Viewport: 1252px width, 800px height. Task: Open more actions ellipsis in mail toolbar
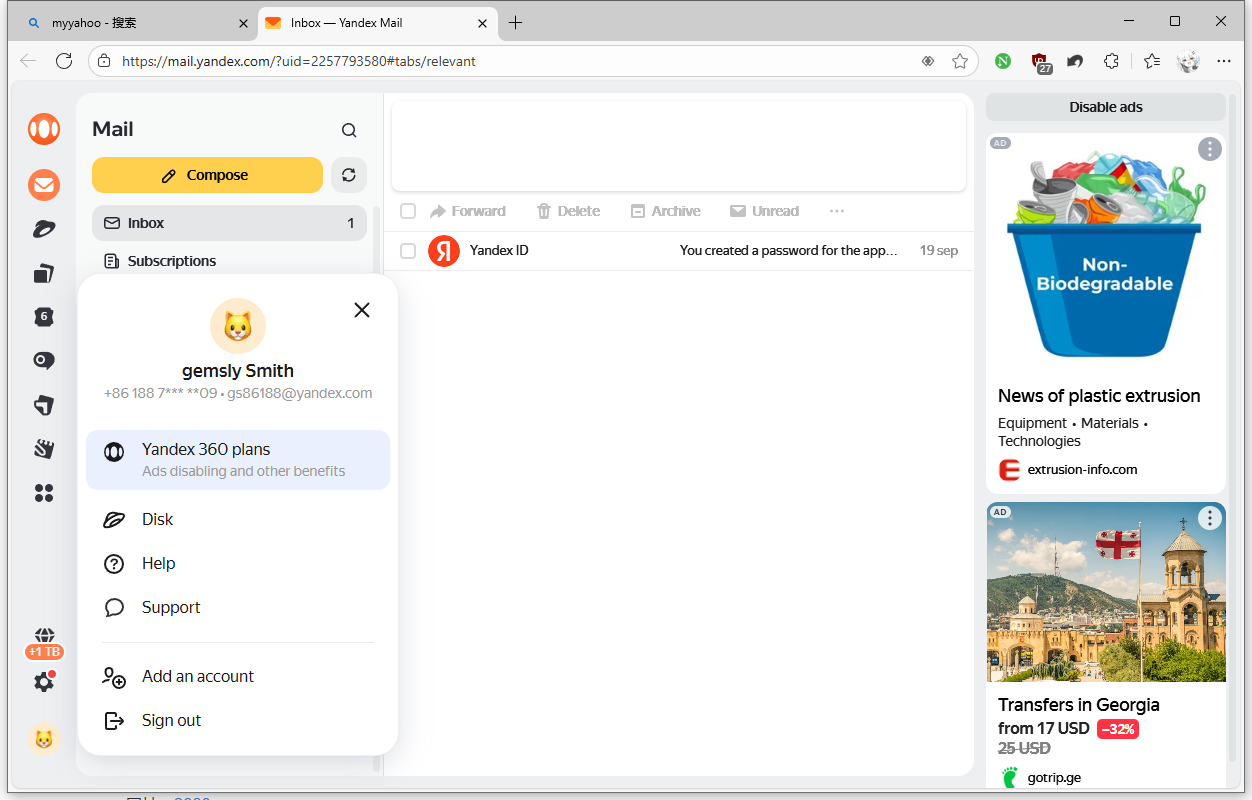coord(837,211)
